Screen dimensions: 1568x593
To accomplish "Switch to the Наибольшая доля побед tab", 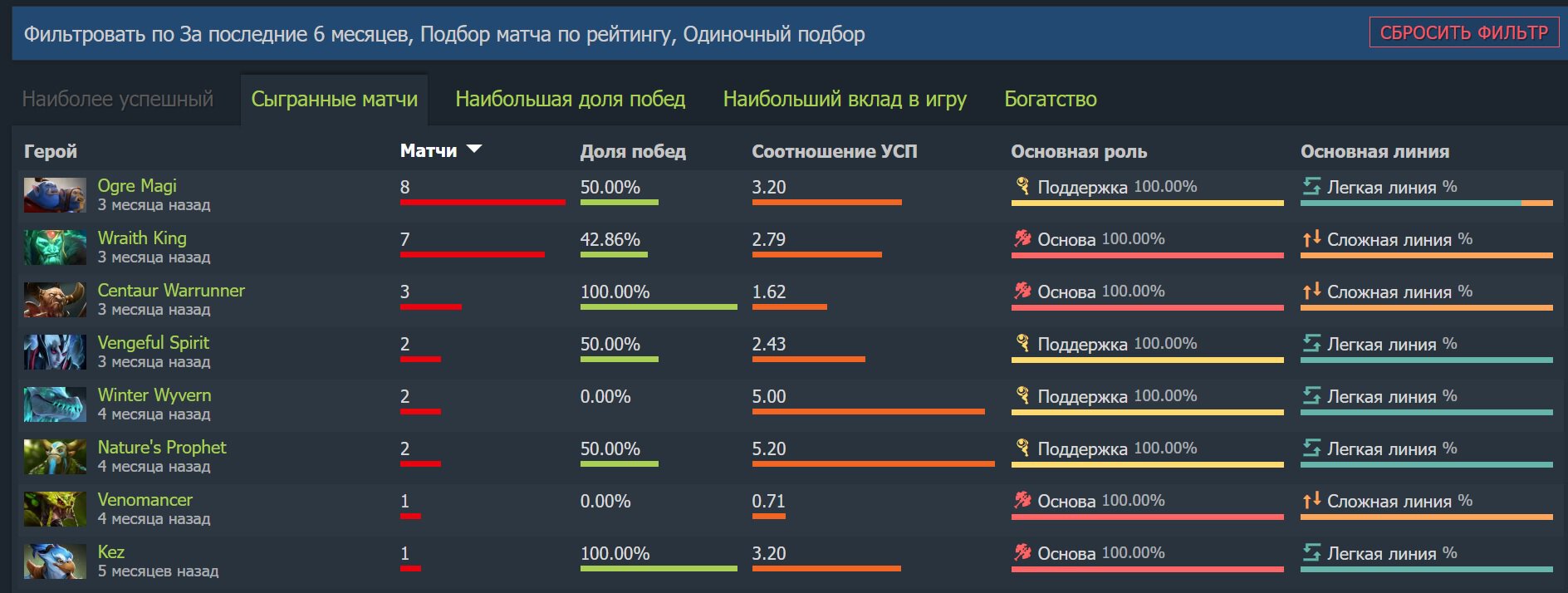I will [571, 99].
